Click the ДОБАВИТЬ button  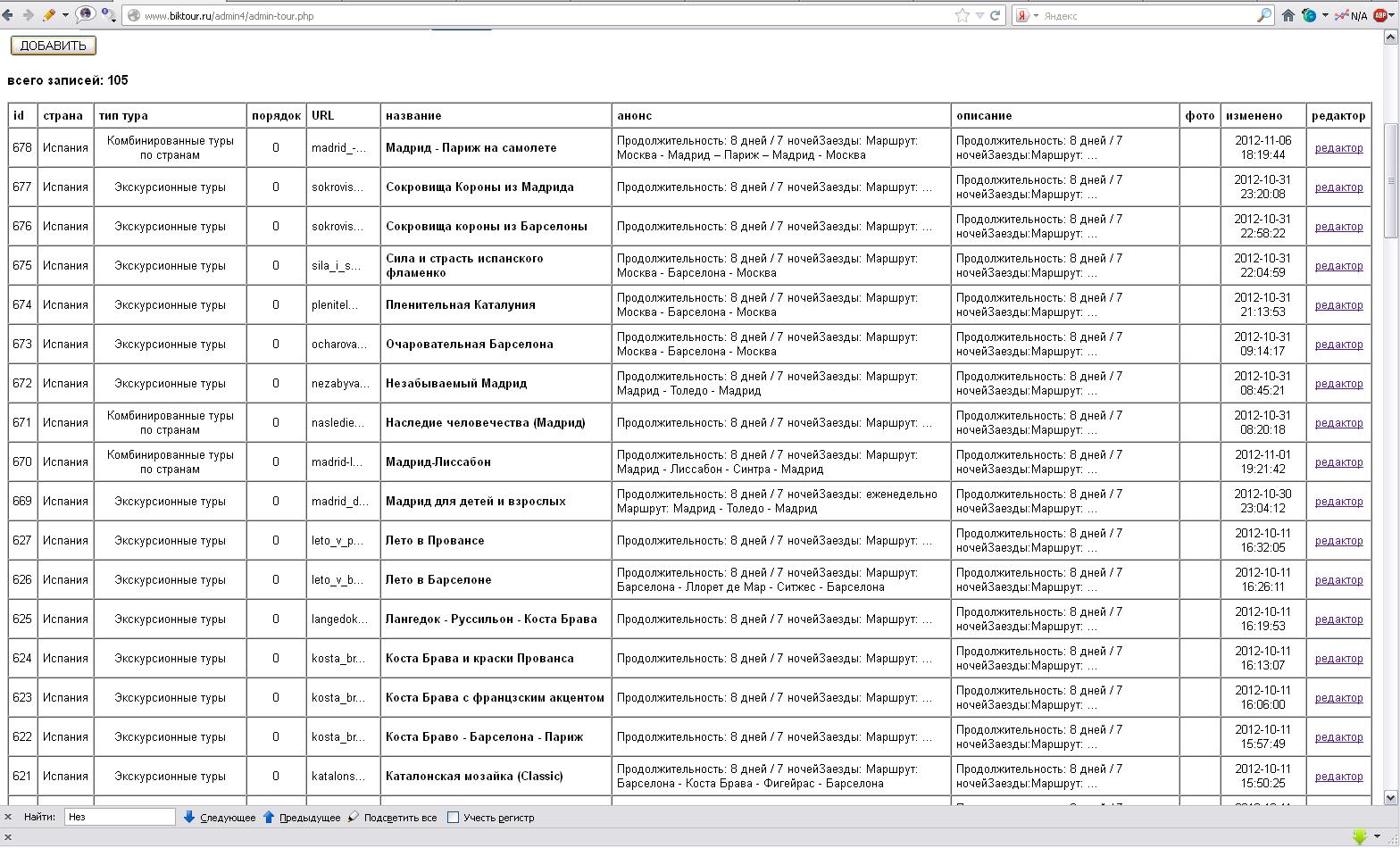(x=54, y=46)
